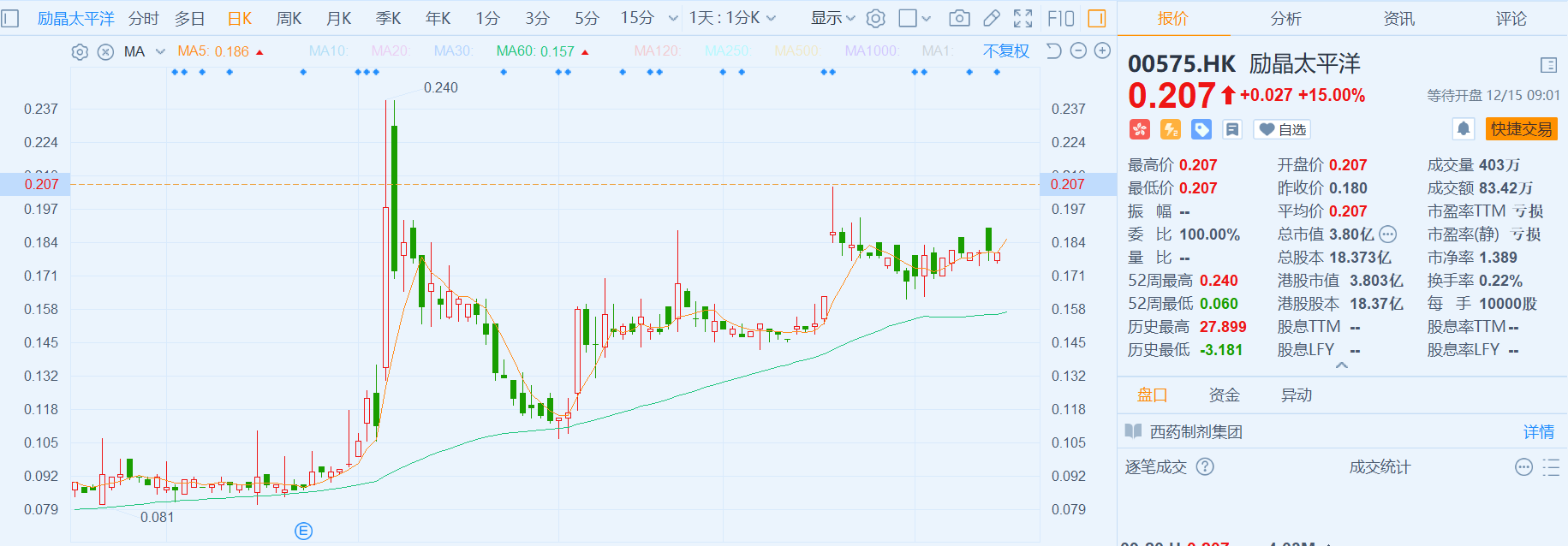The width and height of the screenshot is (1568, 546).
Task: Open total market cap more-info icon
Action: (1388, 234)
